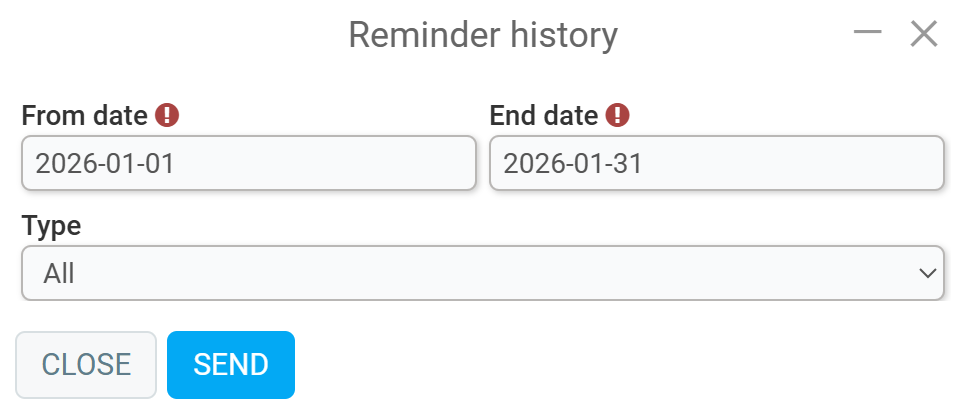Click the 'Reminder history' title text

point(482,35)
